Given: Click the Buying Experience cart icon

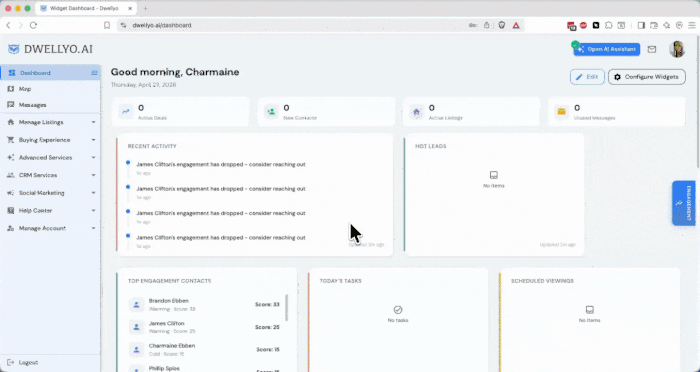Looking at the screenshot, I should (x=11, y=140).
